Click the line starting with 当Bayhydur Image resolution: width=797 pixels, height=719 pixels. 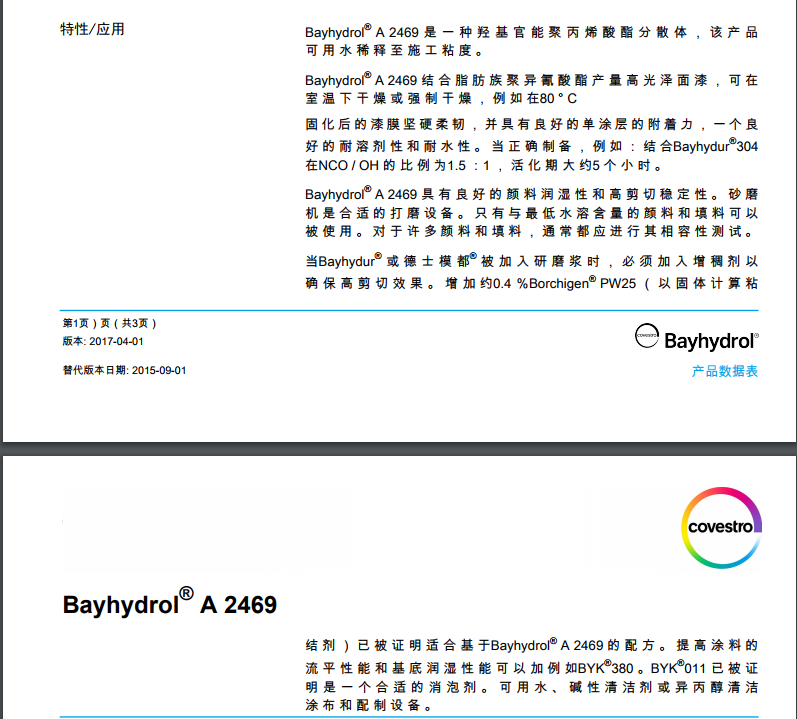531,262
